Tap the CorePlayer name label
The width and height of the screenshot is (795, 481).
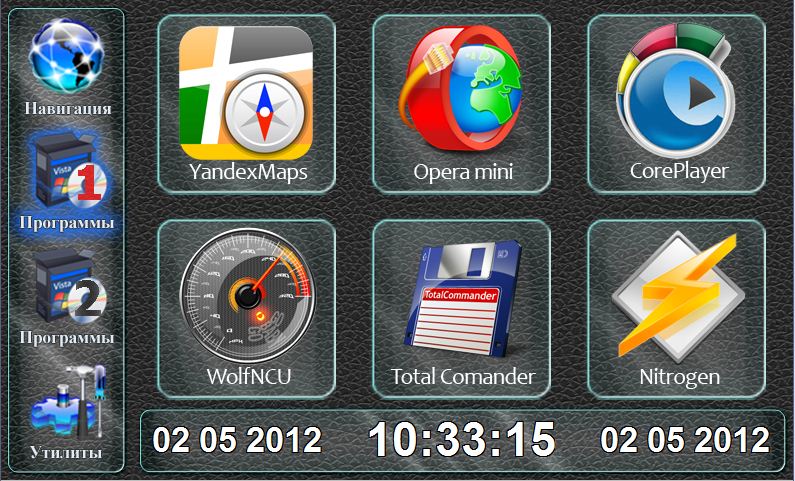coord(679,171)
